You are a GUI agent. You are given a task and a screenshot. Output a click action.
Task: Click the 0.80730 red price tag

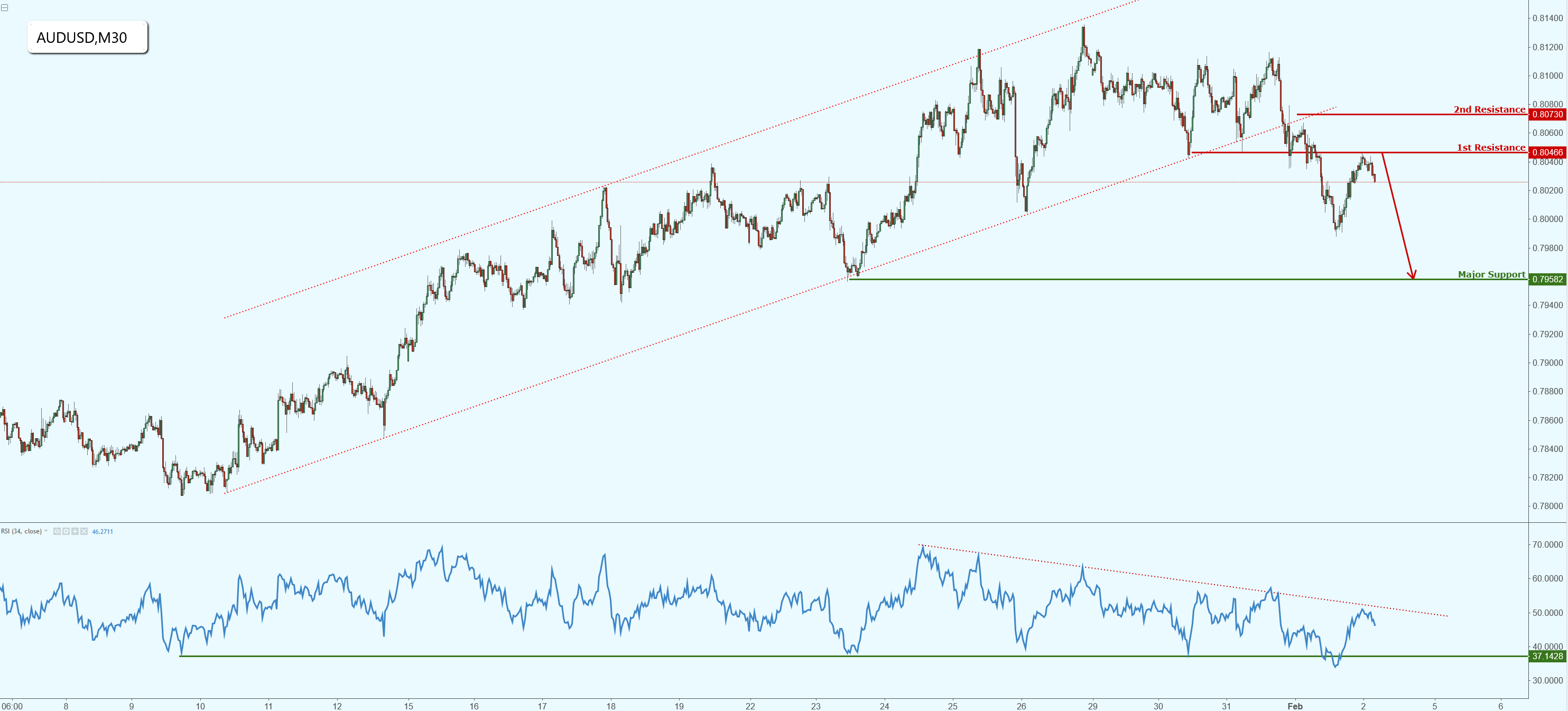1547,114
